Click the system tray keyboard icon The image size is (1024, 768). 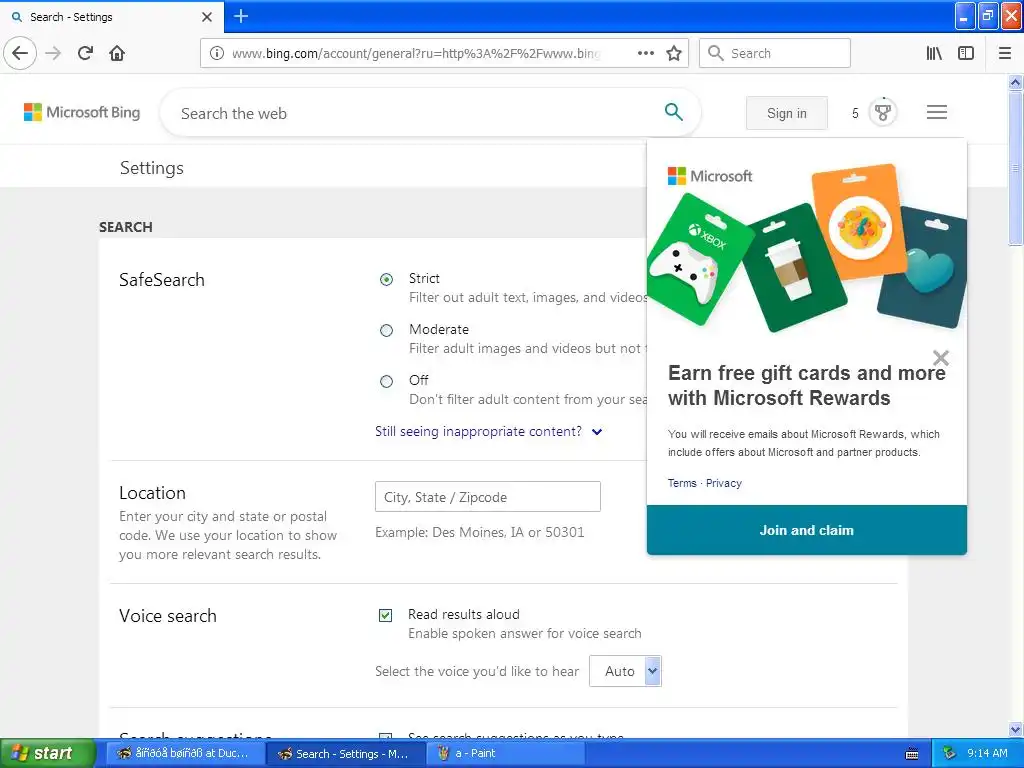912,754
